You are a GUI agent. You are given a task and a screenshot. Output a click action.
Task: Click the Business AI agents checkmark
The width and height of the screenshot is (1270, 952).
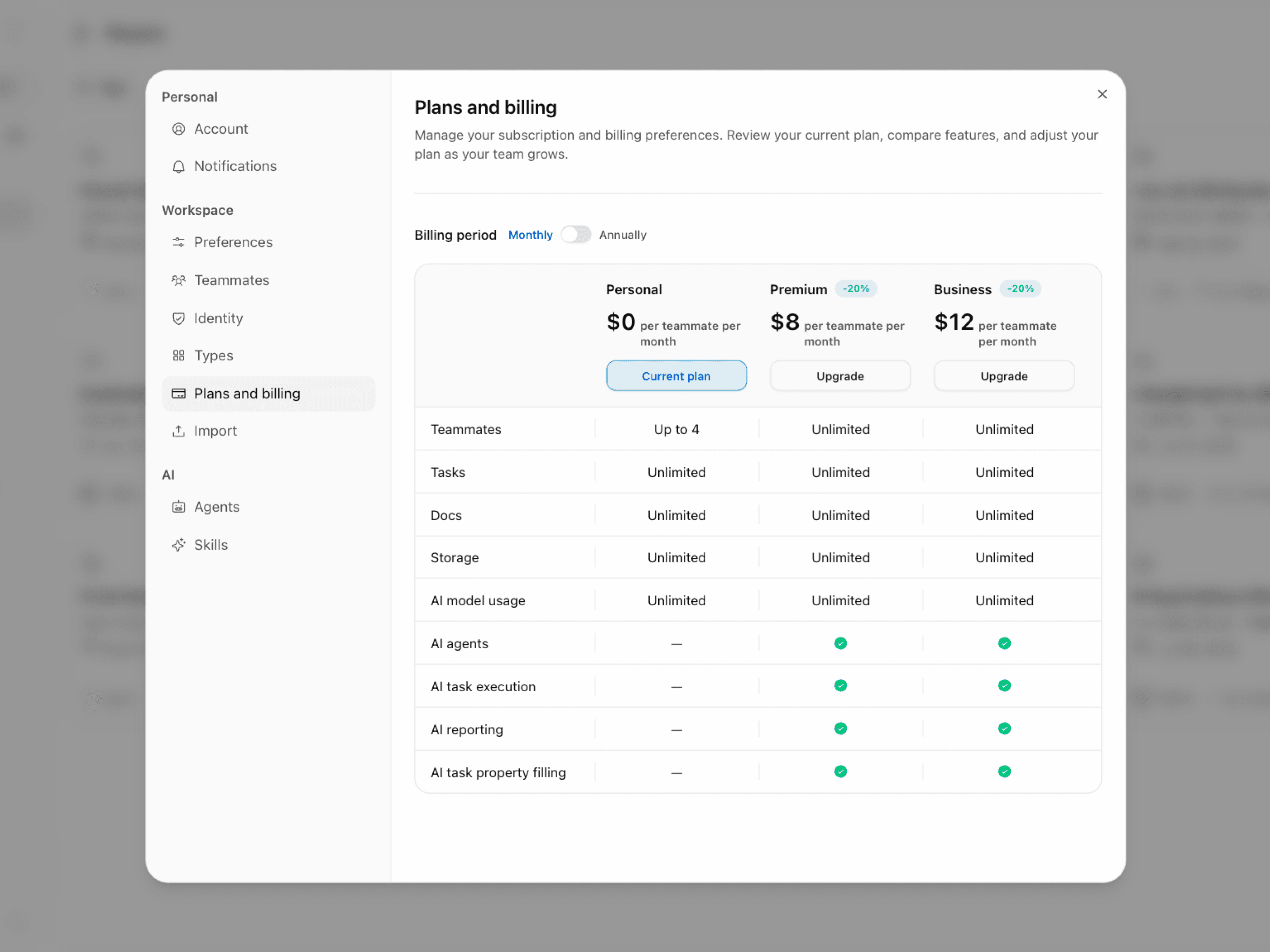coord(1004,643)
